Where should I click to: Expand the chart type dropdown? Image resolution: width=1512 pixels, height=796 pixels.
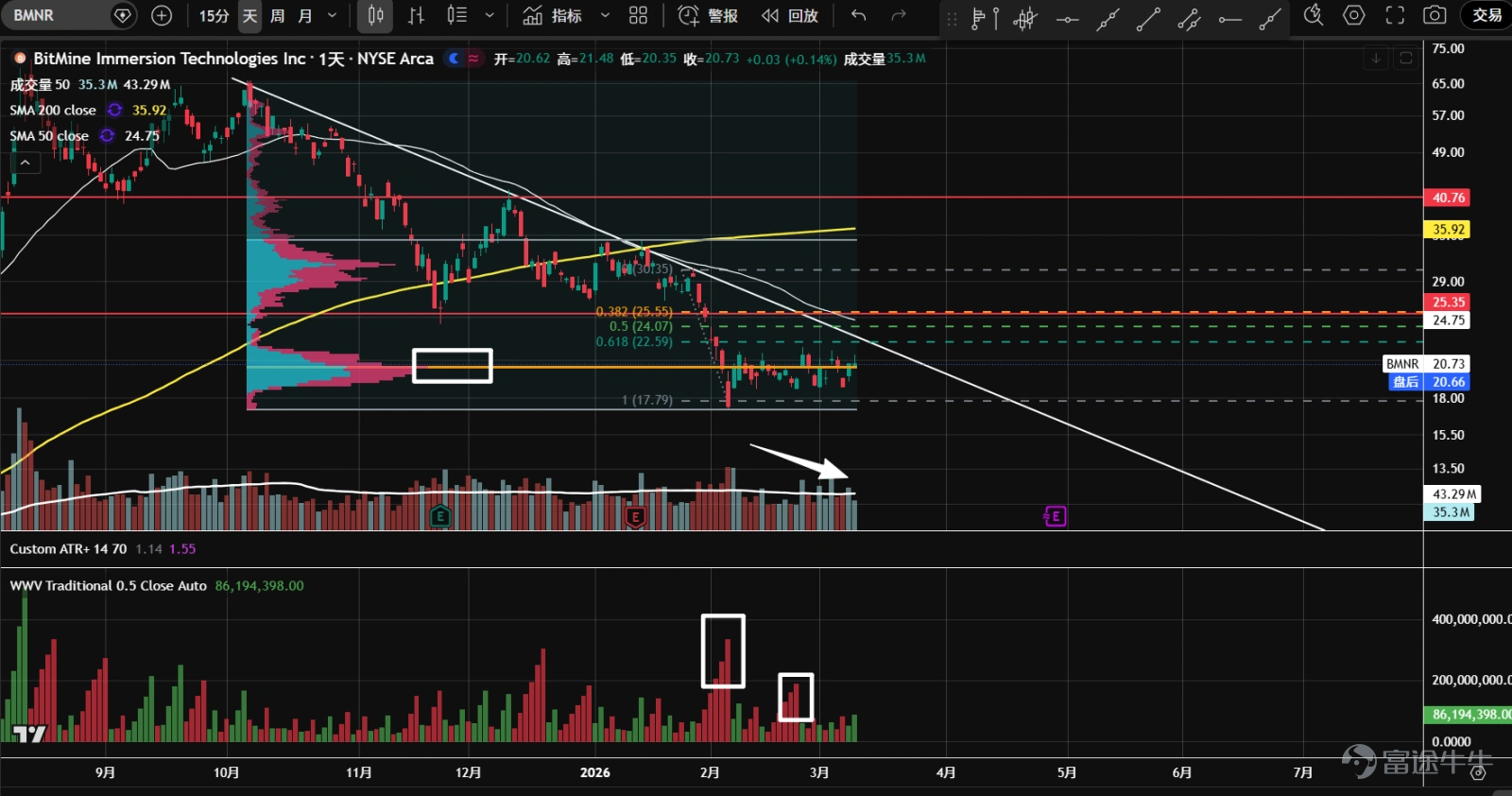click(x=489, y=15)
